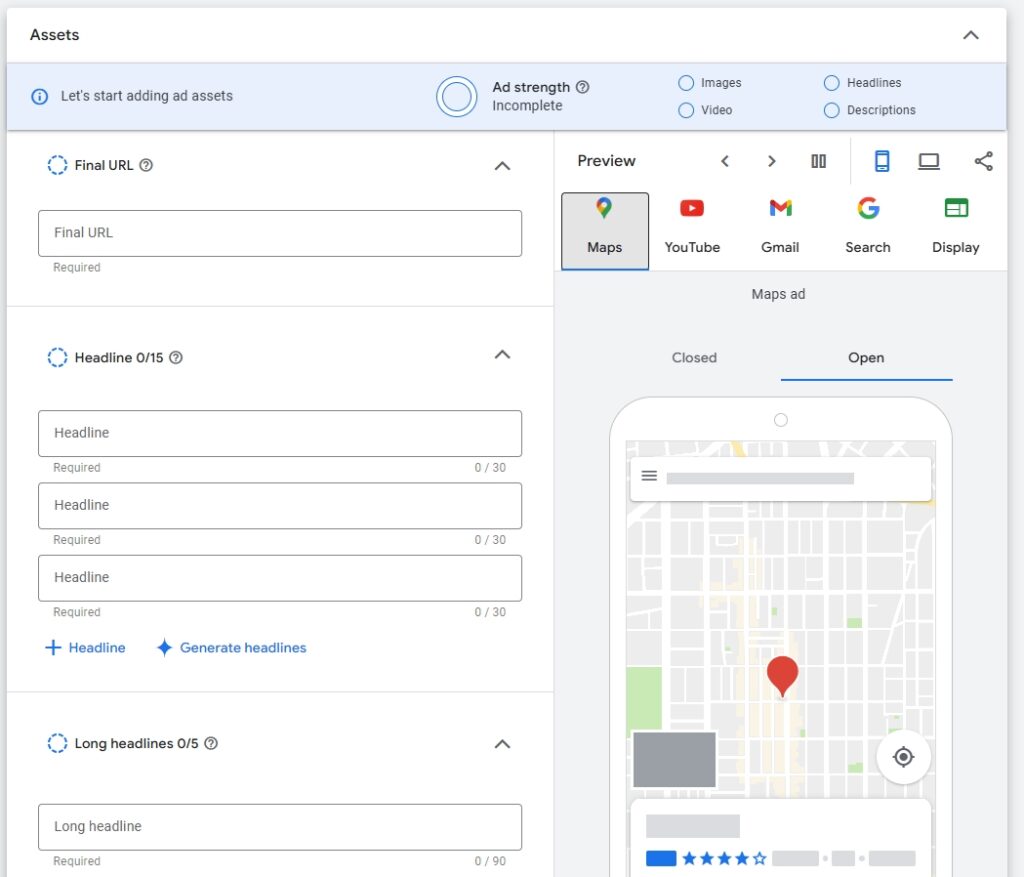The width and height of the screenshot is (1024, 877).
Task: Collapse the Final URL section
Action: 502,166
